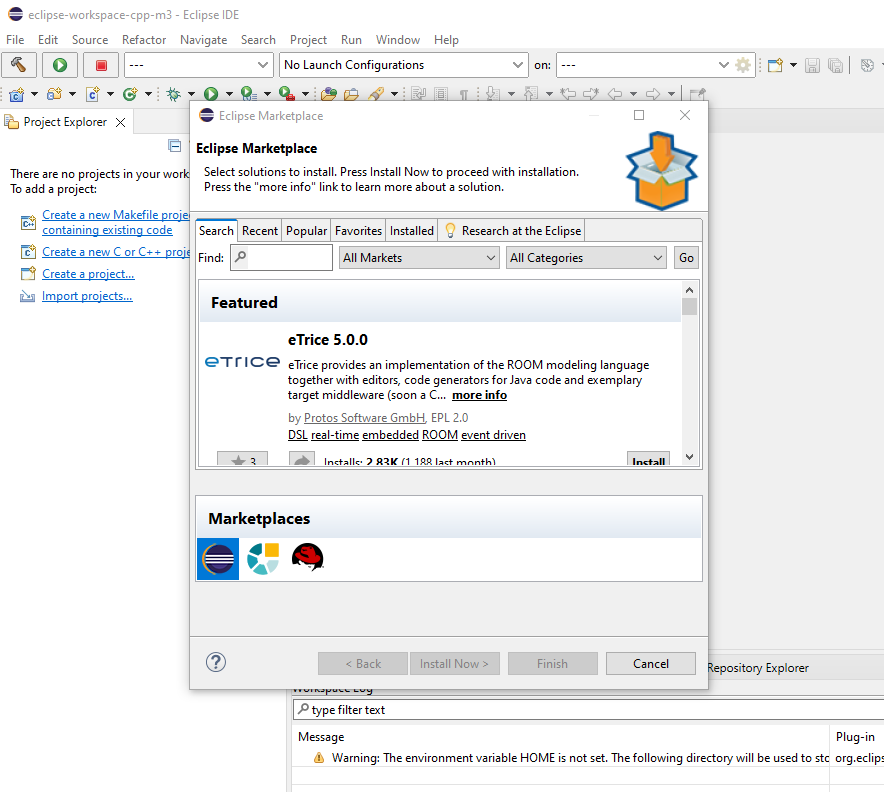
Task: Click the Last Edit Location arrow icon
Action: pyautogui.click(x=568, y=94)
